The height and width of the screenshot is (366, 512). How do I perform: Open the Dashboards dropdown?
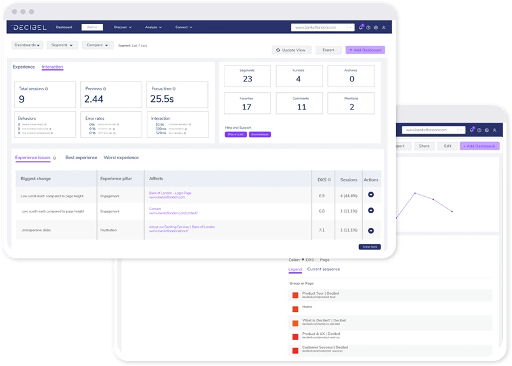coord(27,45)
